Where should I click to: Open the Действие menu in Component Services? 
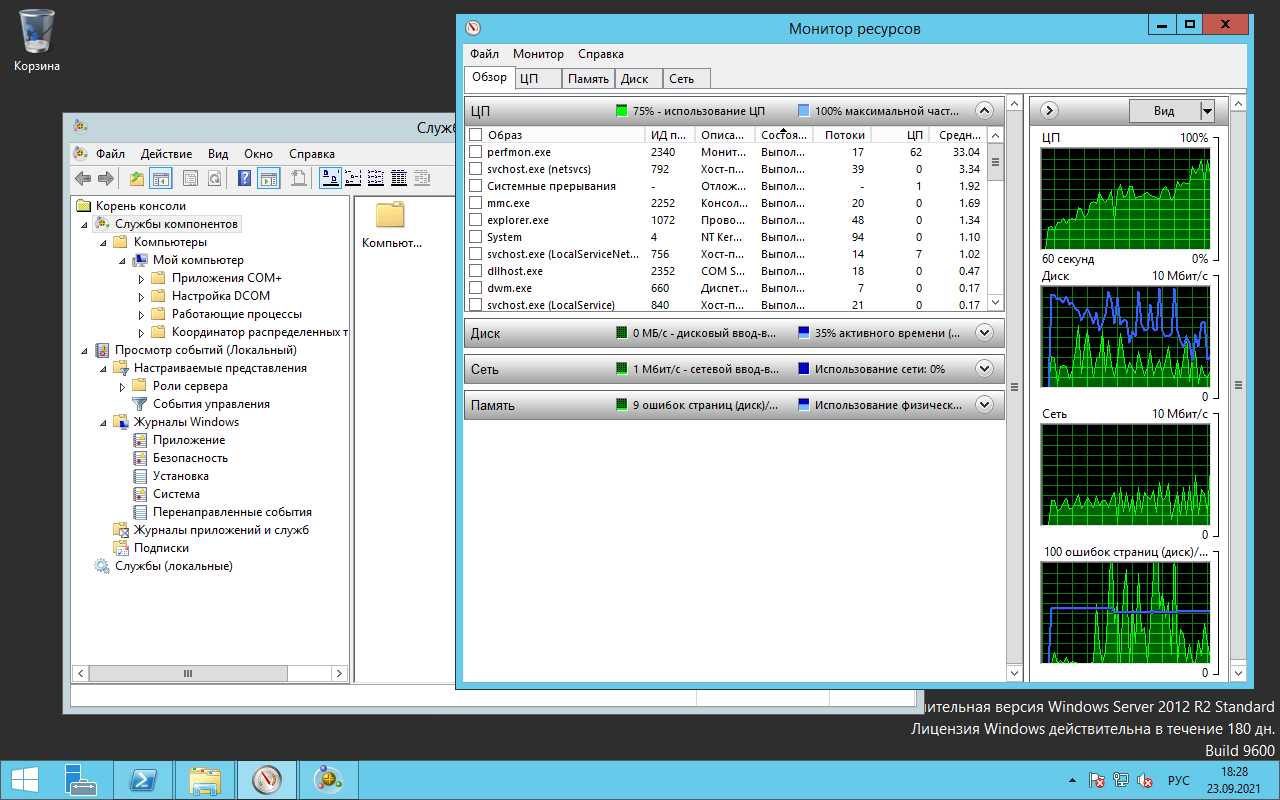coord(166,154)
